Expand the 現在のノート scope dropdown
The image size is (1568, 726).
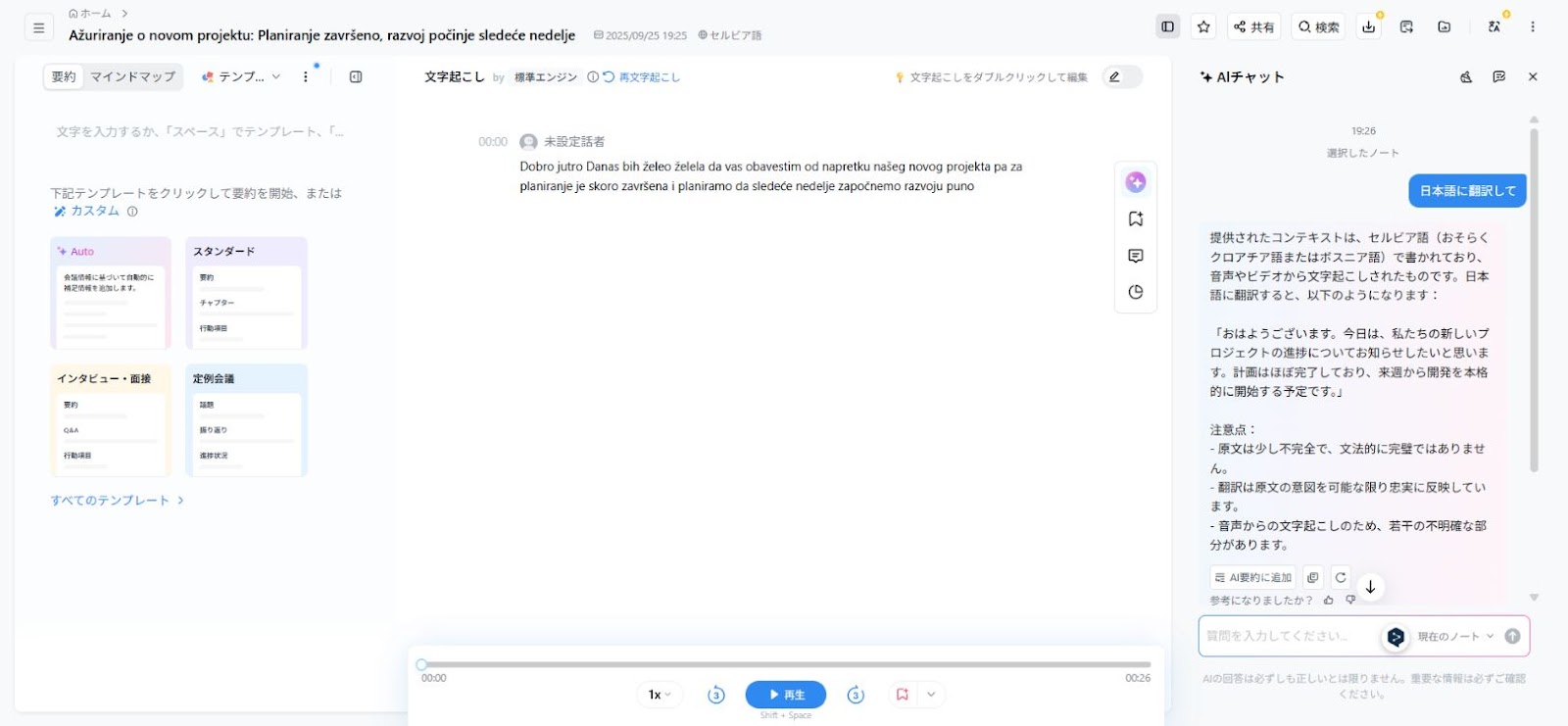point(1454,637)
